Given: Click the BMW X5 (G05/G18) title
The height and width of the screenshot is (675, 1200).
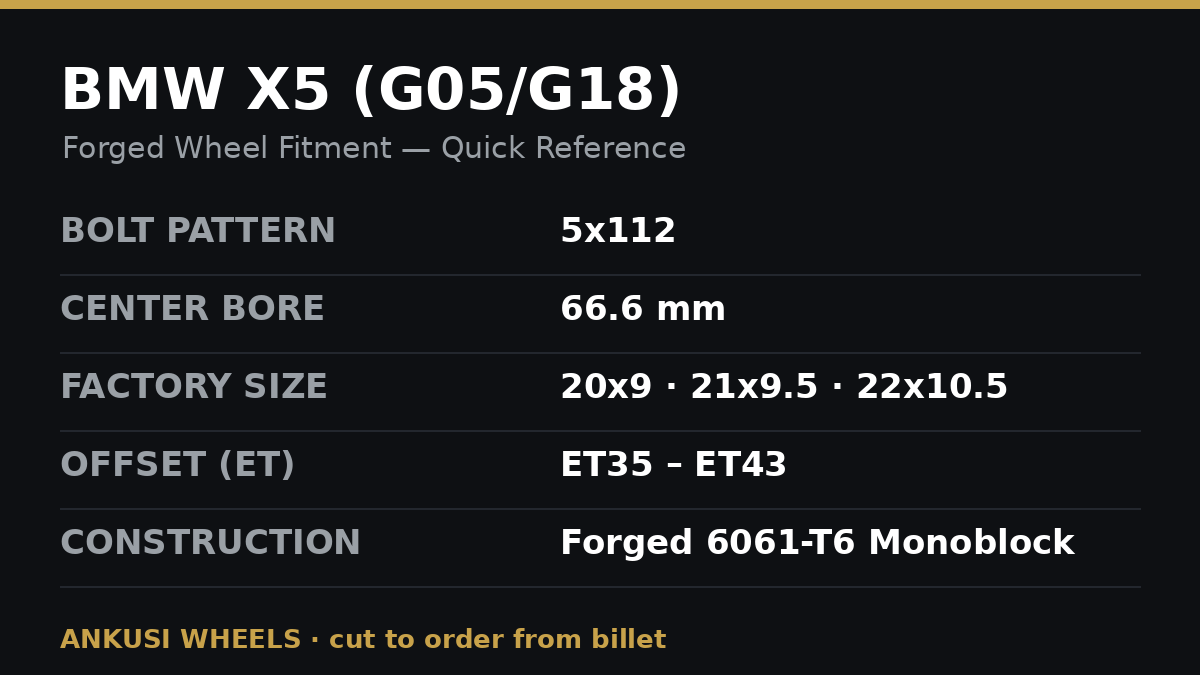Looking at the screenshot, I should click(x=371, y=92).
